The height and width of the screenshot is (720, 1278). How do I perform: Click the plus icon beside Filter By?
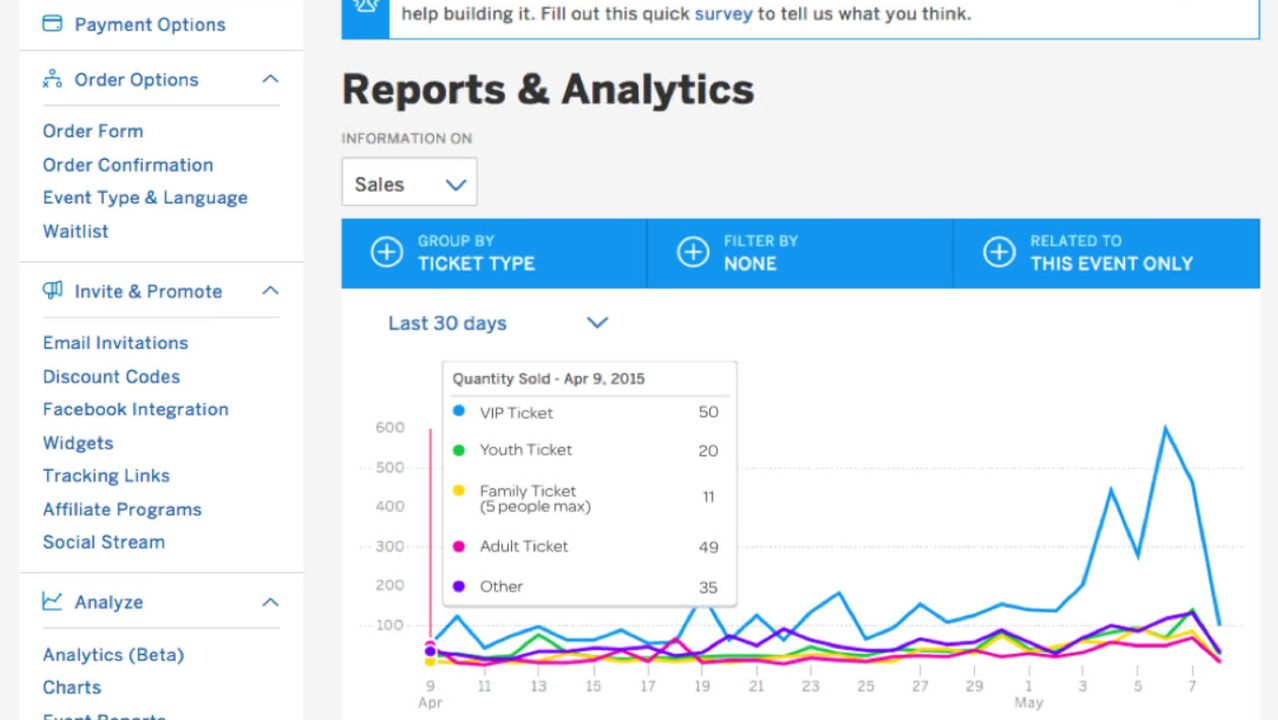693,253
